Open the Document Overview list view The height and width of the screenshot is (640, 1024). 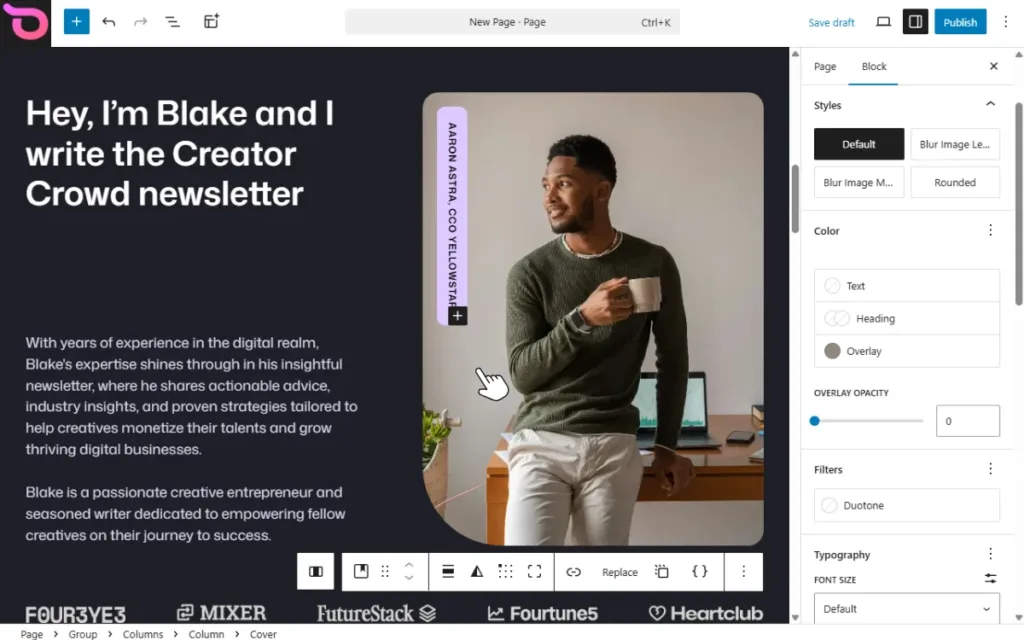point(172,22)
